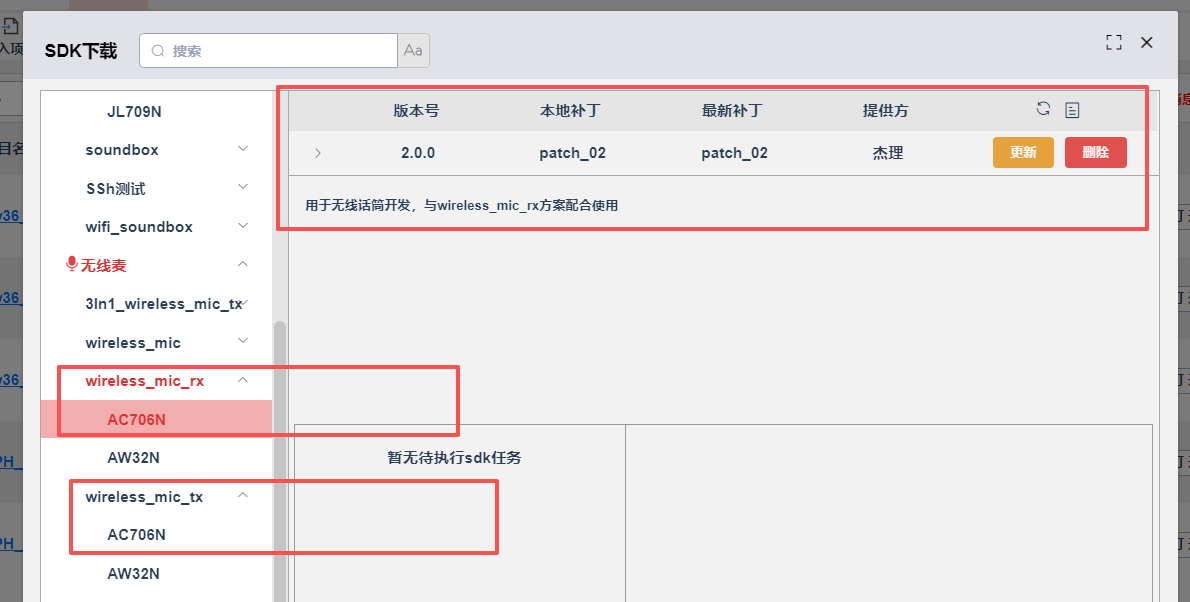The image size is (1190, 602).
Task: Open the log document icon in the table header
Action: (x=1072, y=110)
